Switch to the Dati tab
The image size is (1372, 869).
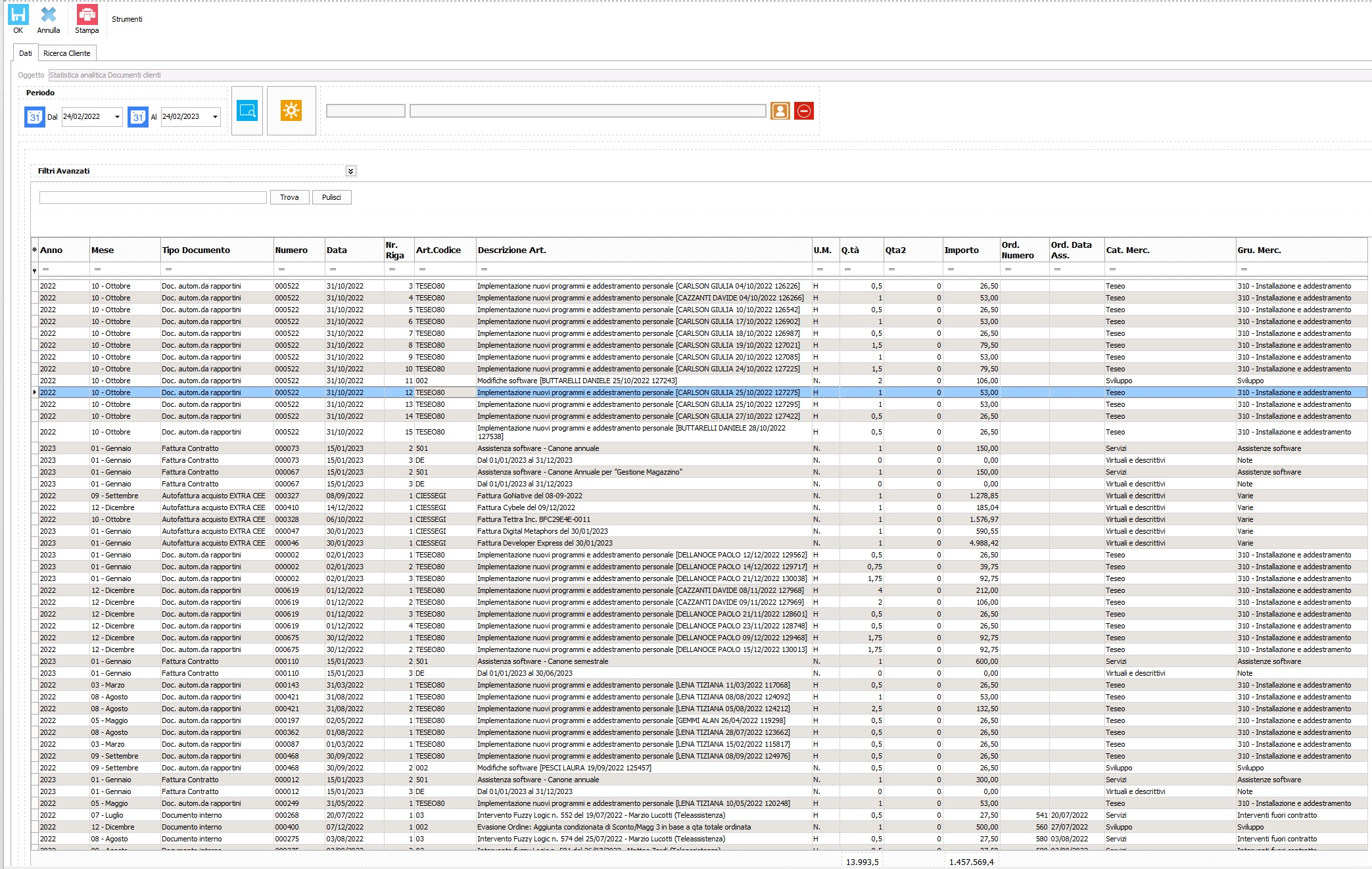(x=25, y=53)
